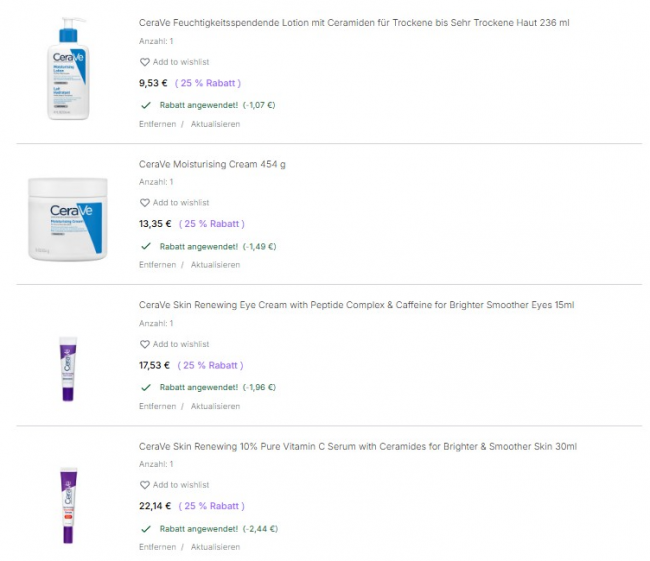Open the Moisturising Cream tub image
Screen dimensions: 650x561
point(67,218)
